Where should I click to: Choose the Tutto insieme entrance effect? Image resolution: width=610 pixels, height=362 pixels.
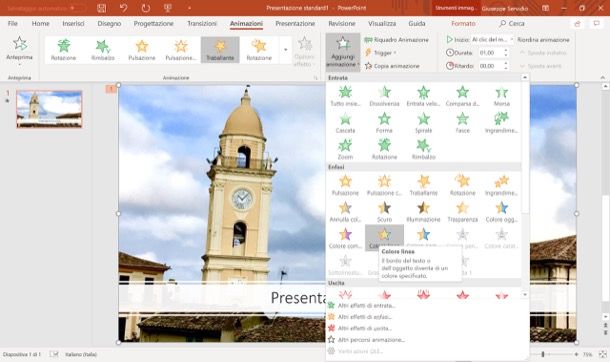[345, 96]
